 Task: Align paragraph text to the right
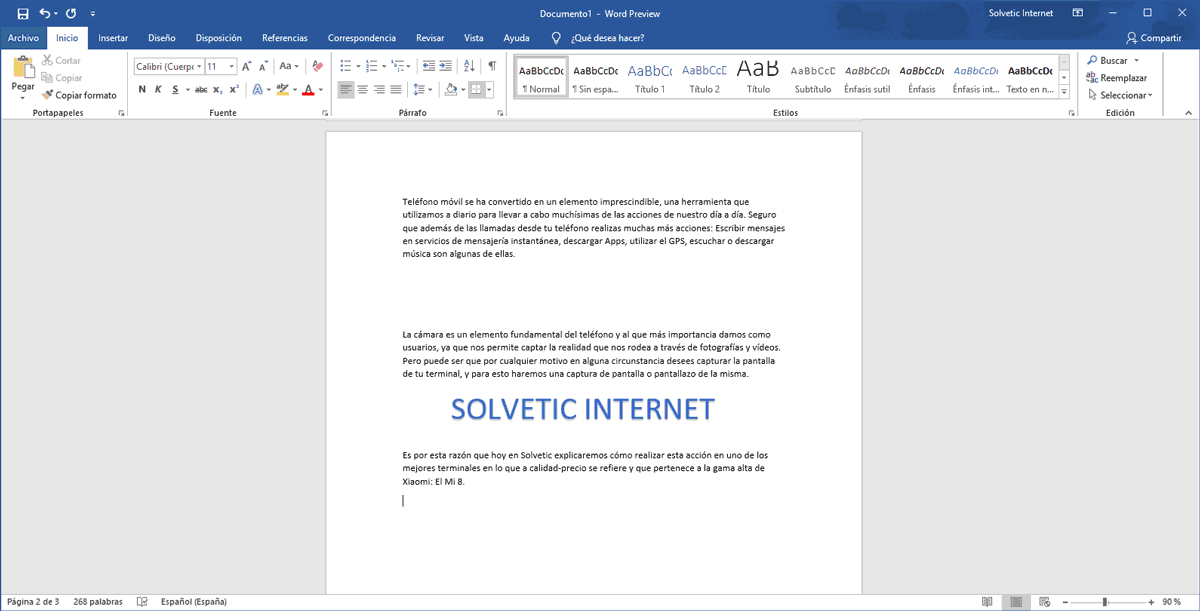(379, 89)
